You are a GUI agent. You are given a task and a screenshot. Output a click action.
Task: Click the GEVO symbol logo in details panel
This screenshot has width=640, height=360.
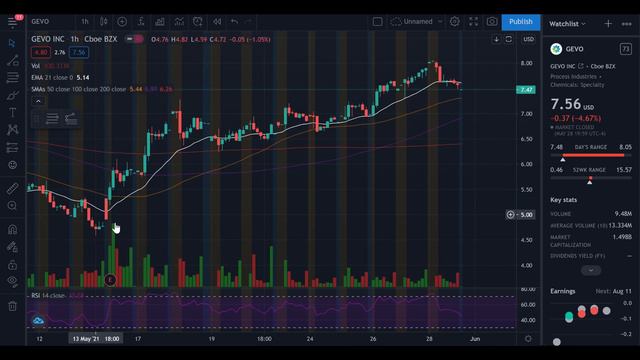coord(556,49)
